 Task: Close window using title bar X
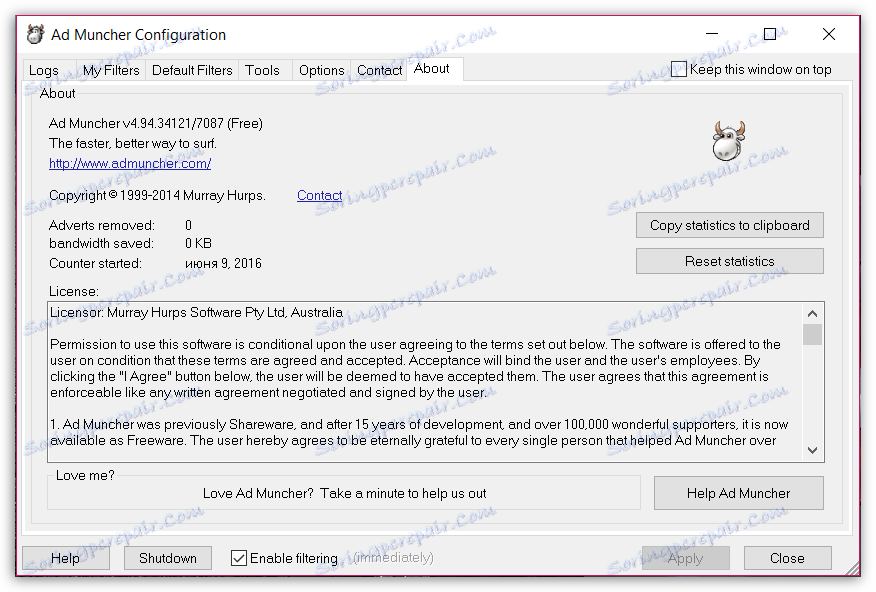point(829,34)
